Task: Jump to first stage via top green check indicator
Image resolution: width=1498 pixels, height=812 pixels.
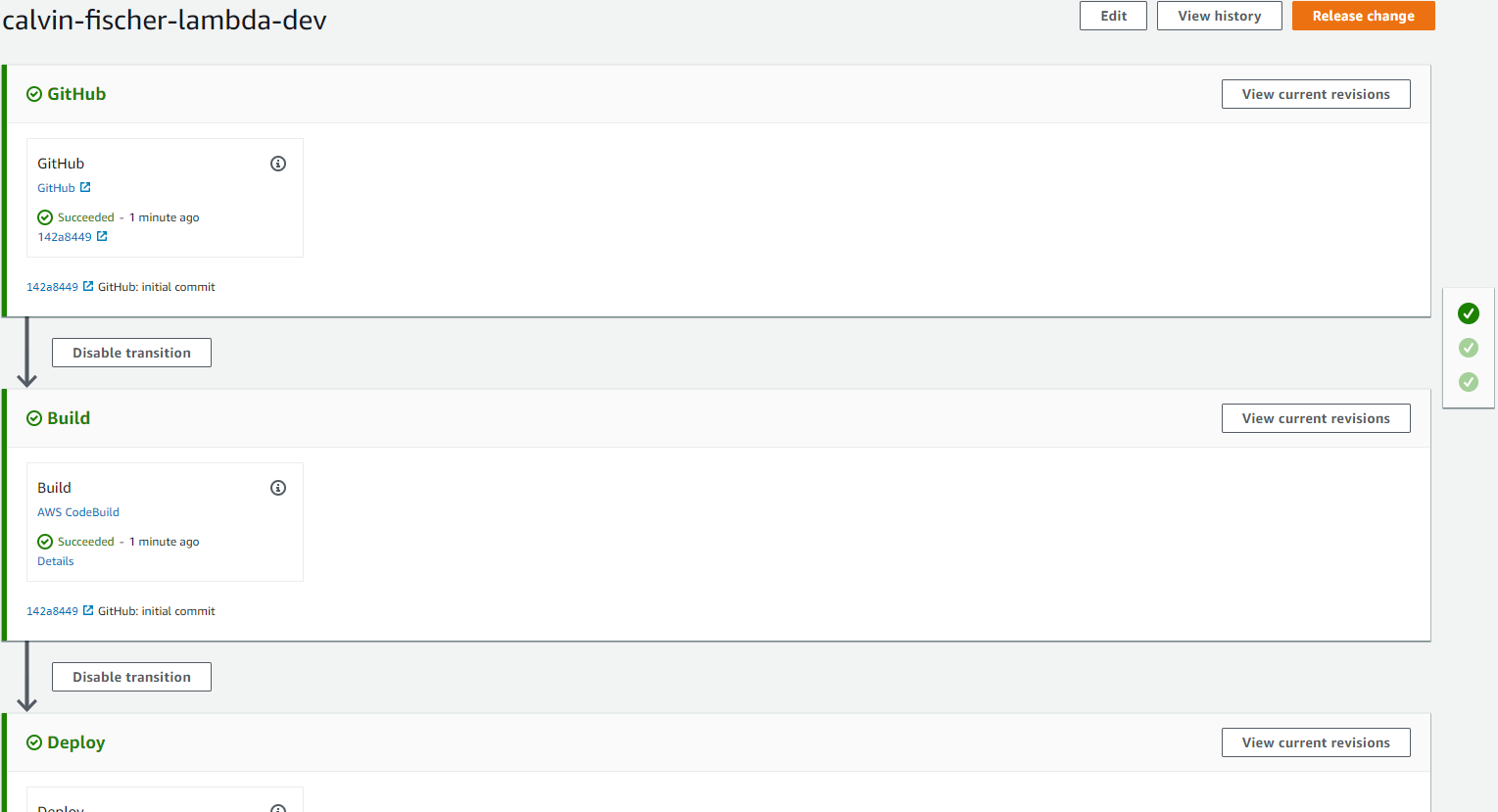Action: tap(1468, 313)
